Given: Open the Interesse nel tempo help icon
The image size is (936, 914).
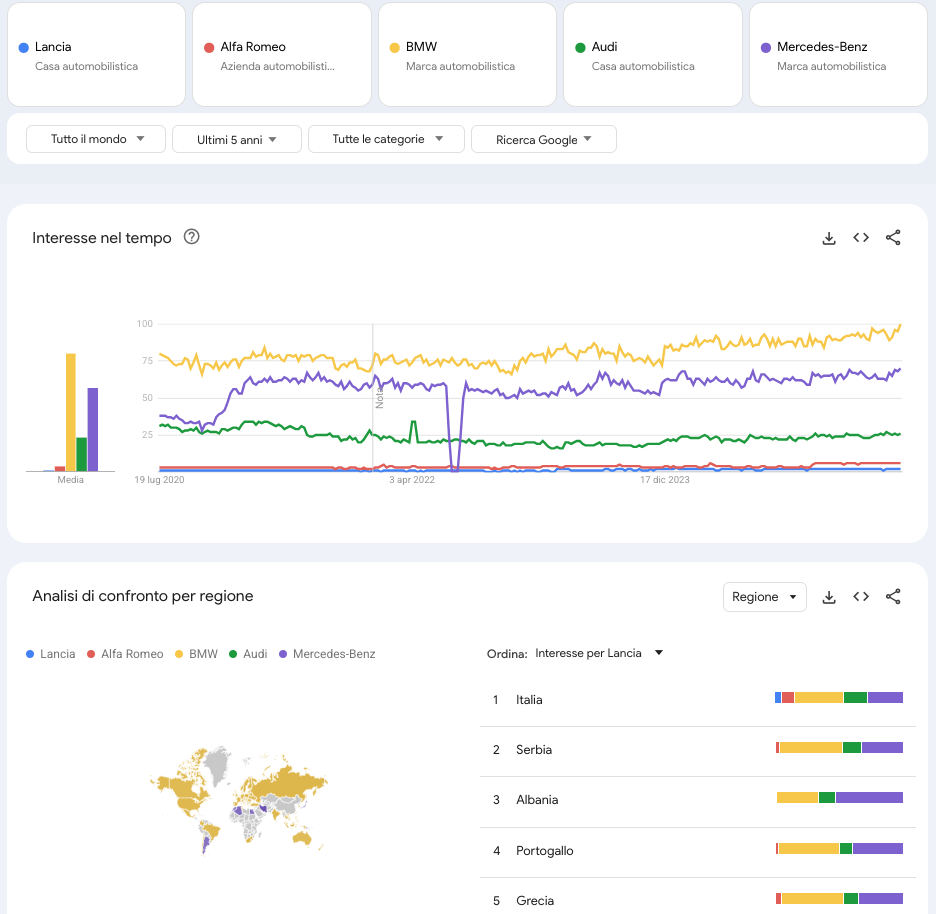Looking at the screenshot, I should (x=191, y=237).
